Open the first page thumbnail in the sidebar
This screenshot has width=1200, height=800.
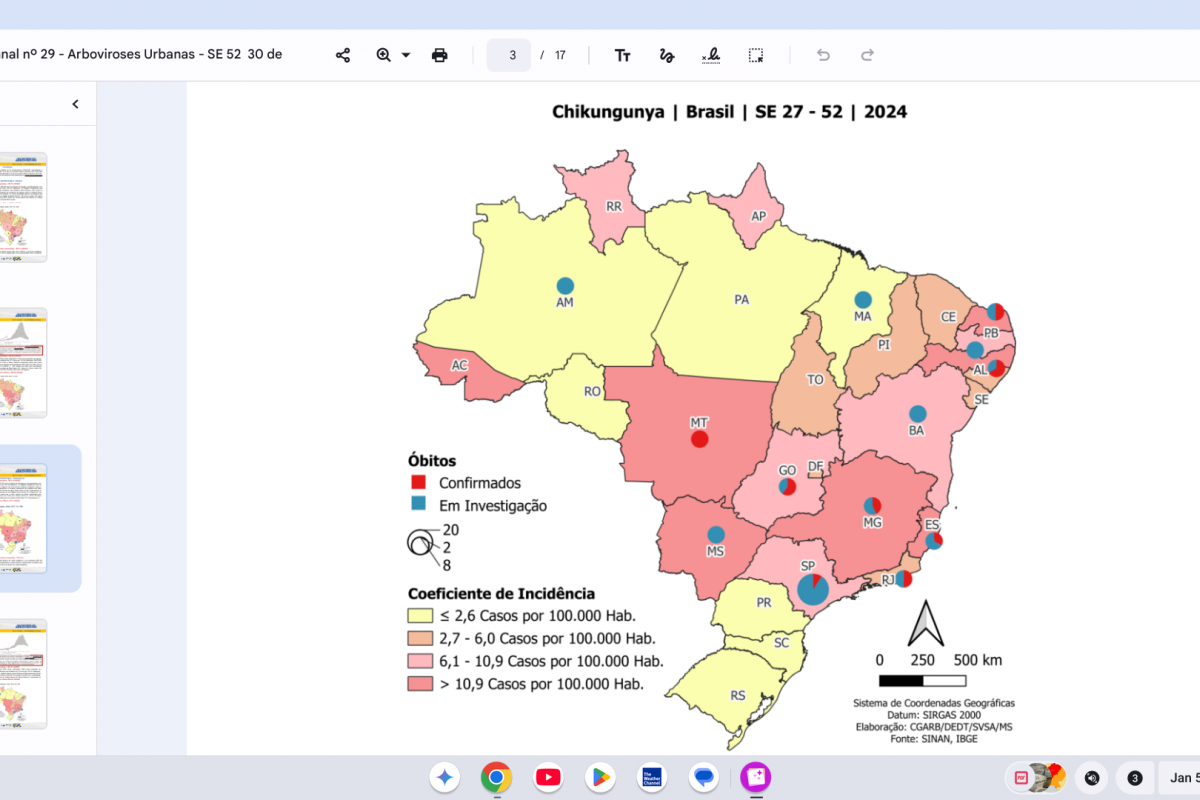click(x=23, y=207)
